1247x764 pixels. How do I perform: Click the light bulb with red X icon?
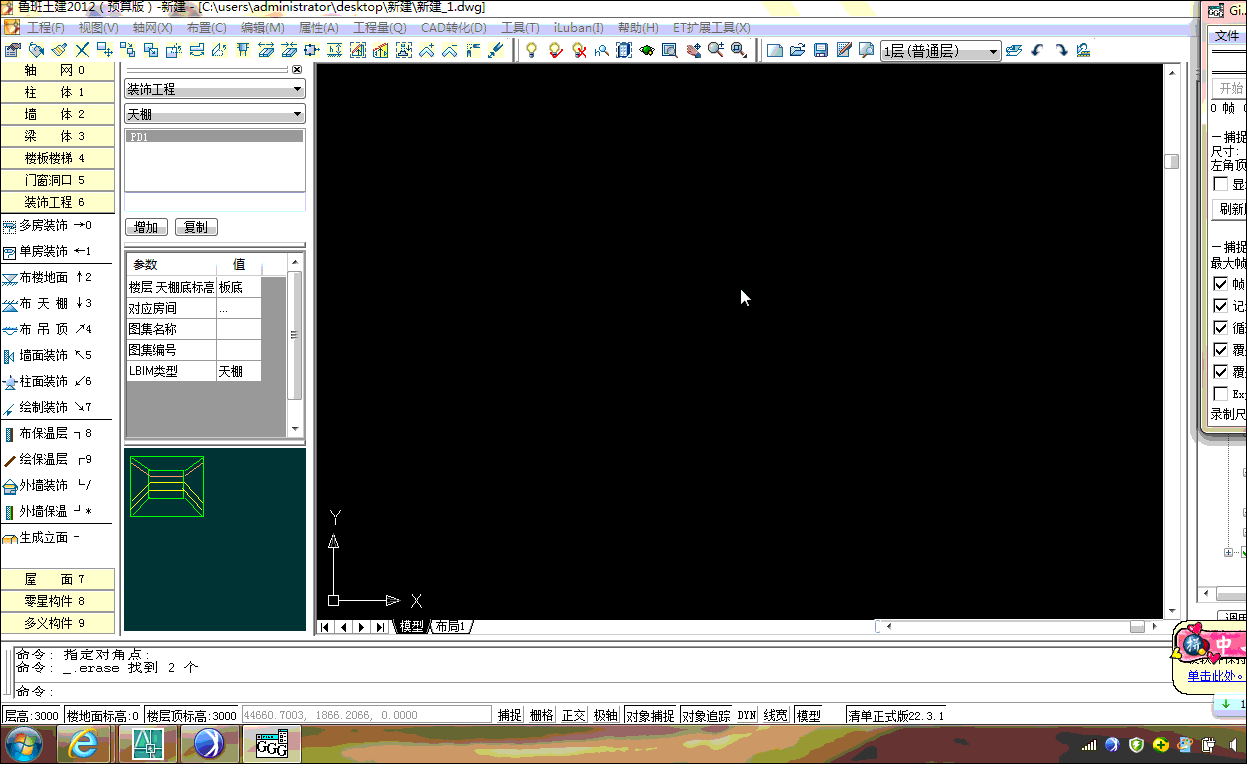point(579,50)
